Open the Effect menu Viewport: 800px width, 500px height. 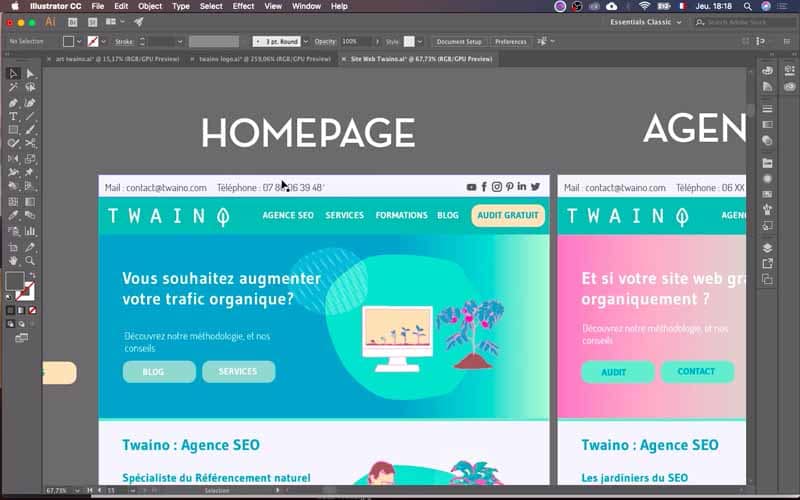(243, 6)
